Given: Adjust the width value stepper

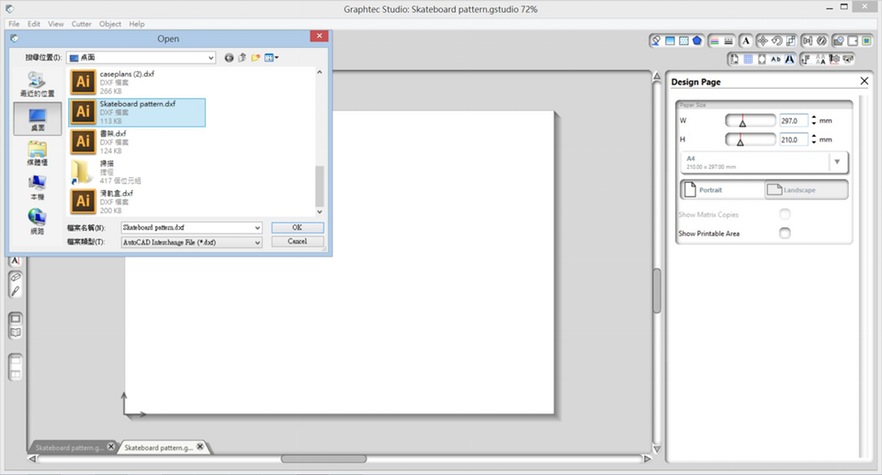Looking at the screenshot, I should click(x=814, y=120).
